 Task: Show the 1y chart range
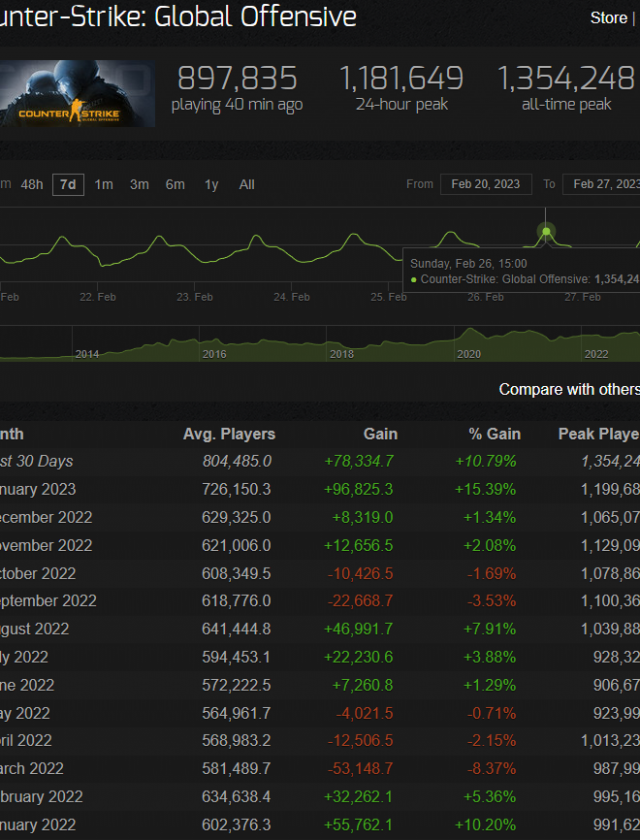pos(211,184)
